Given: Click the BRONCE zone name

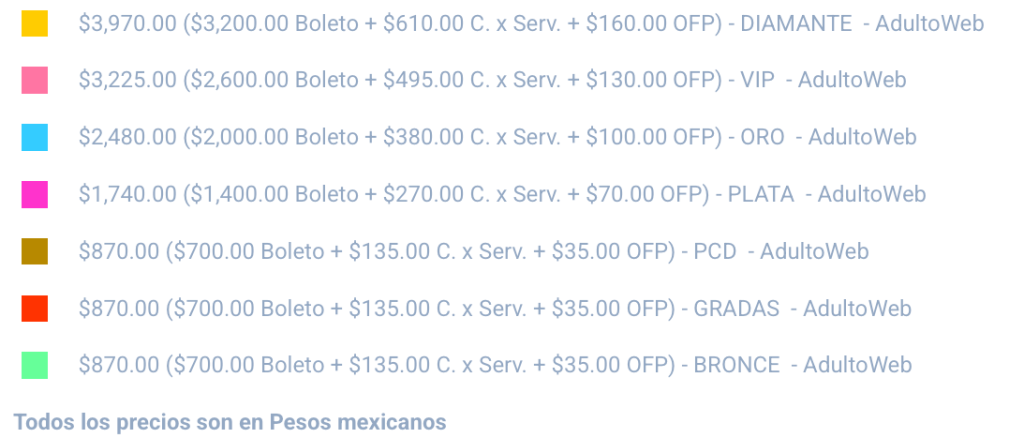Looking at the screenshot, I should (737, 365).
